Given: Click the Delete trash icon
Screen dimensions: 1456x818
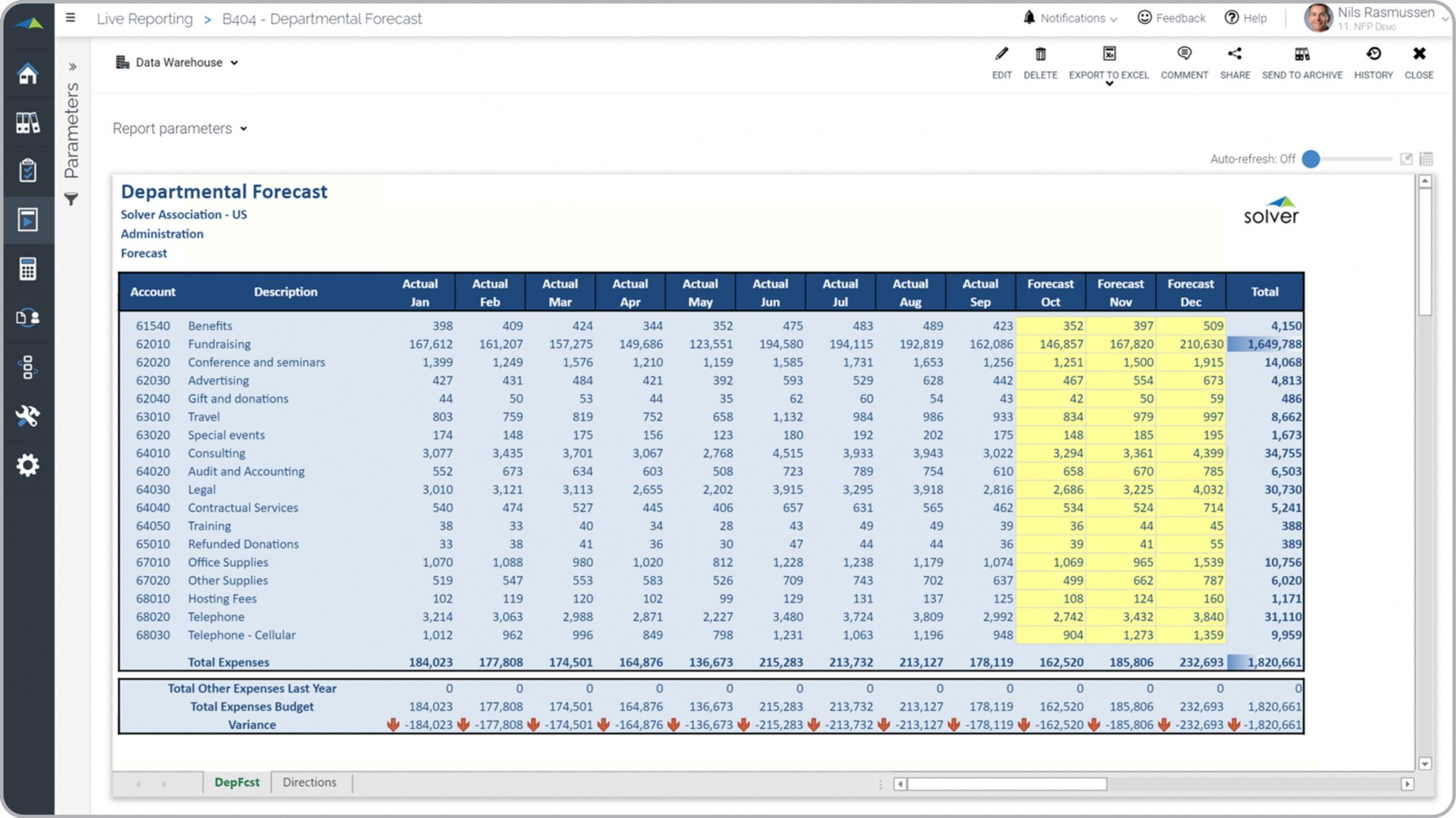Looking at the screenshot, I should coord(1040,55).
